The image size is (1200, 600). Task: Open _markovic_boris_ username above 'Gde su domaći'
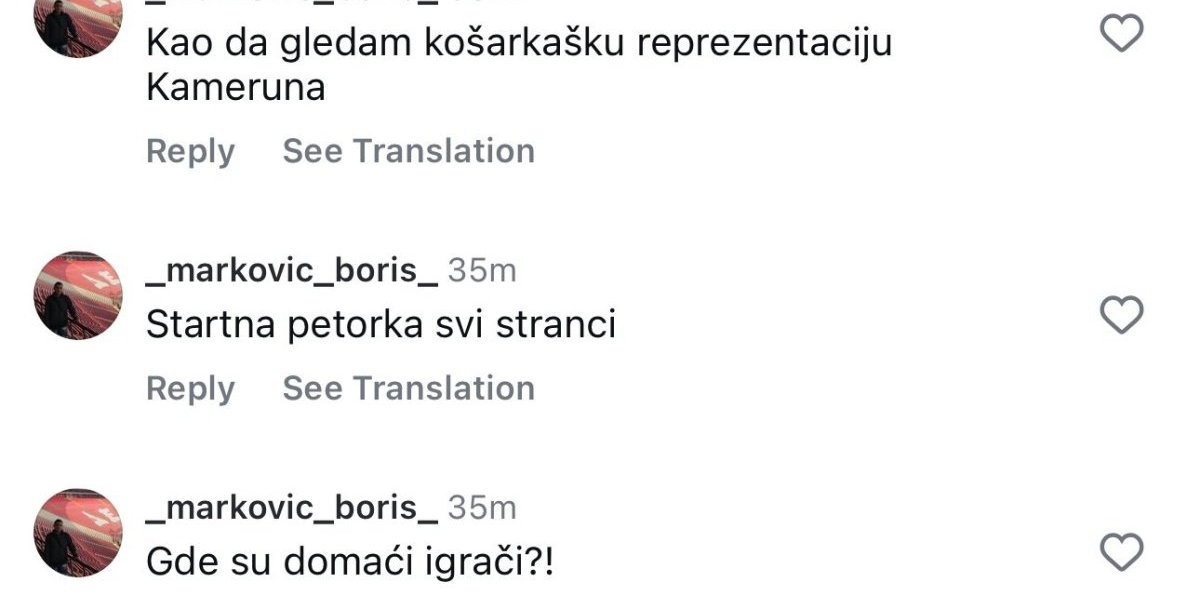[292, 508]
